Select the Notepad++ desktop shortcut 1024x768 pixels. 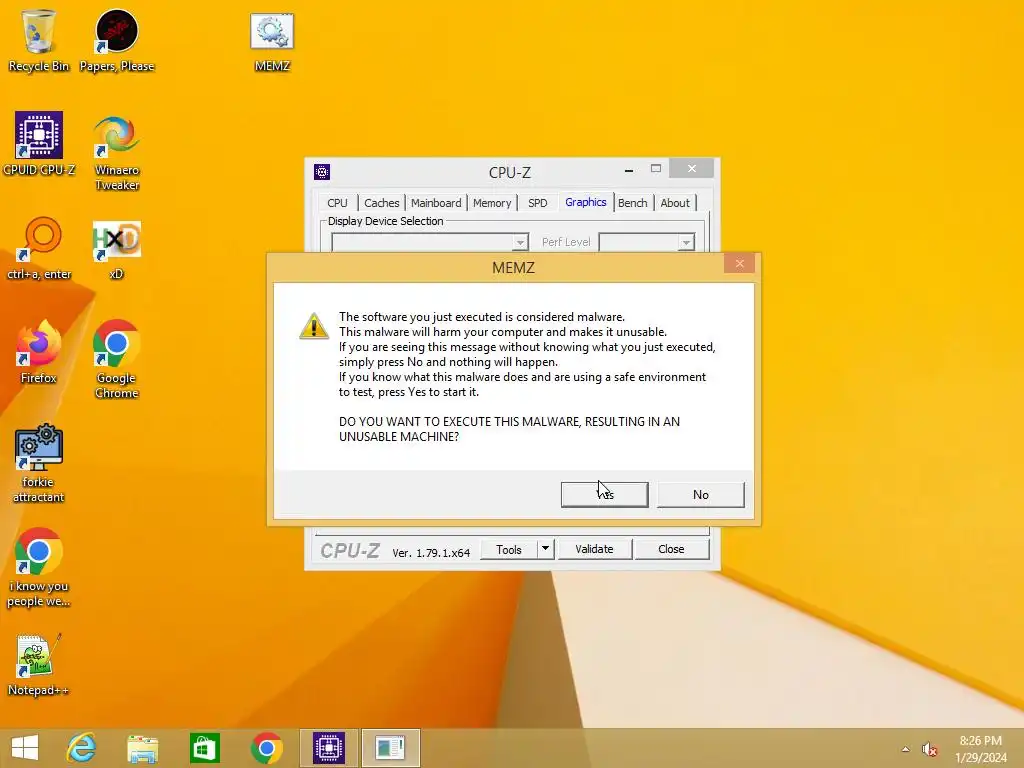38,664
